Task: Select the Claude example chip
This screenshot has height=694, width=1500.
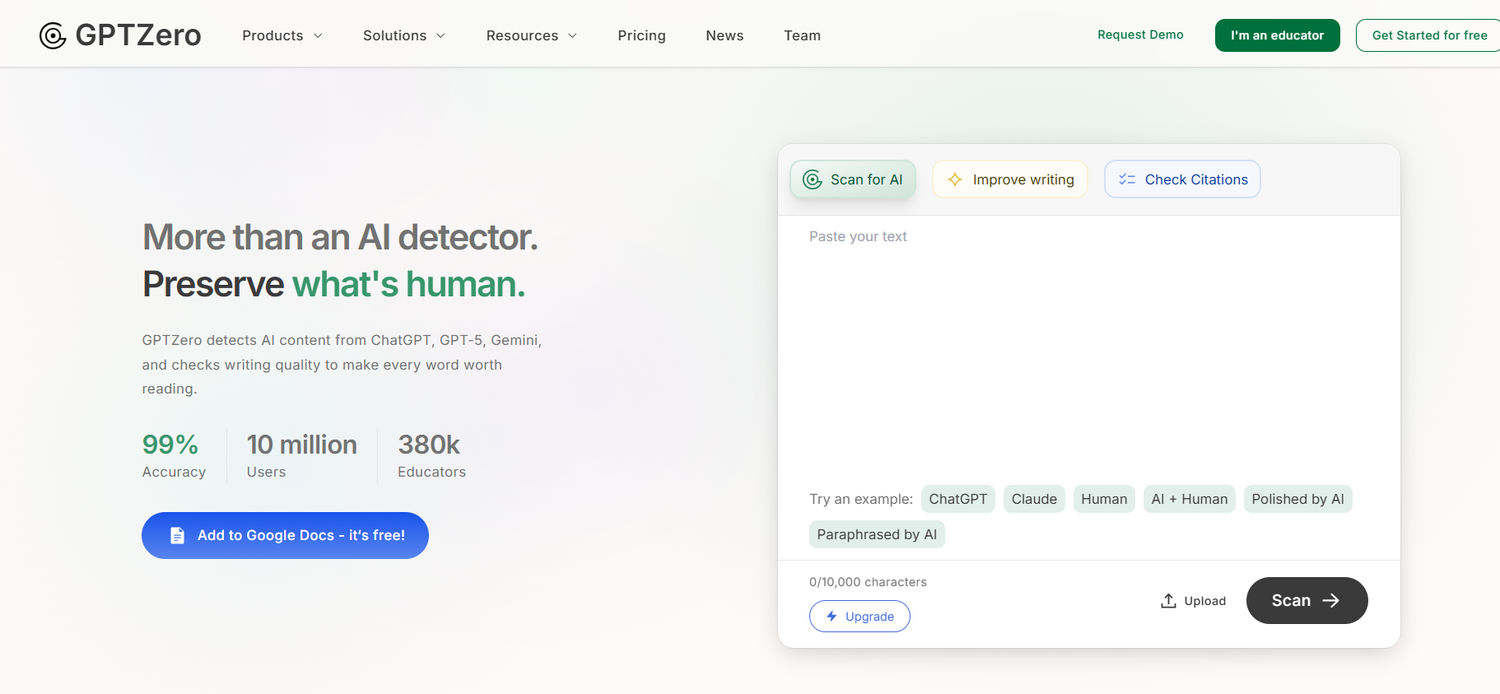Action: (x=1034, y=499)
